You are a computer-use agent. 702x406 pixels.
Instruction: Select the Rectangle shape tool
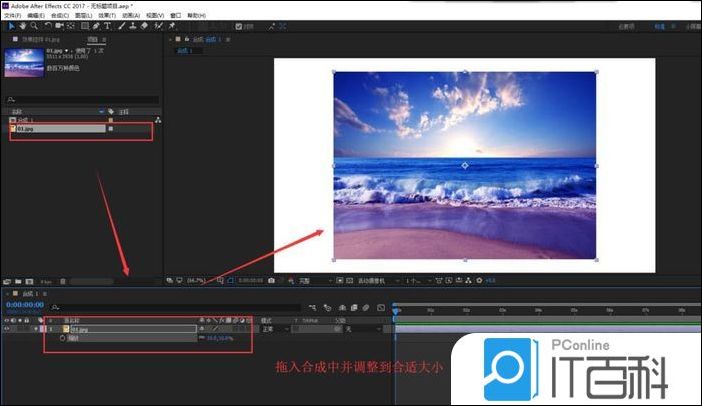tap(81, 26)
